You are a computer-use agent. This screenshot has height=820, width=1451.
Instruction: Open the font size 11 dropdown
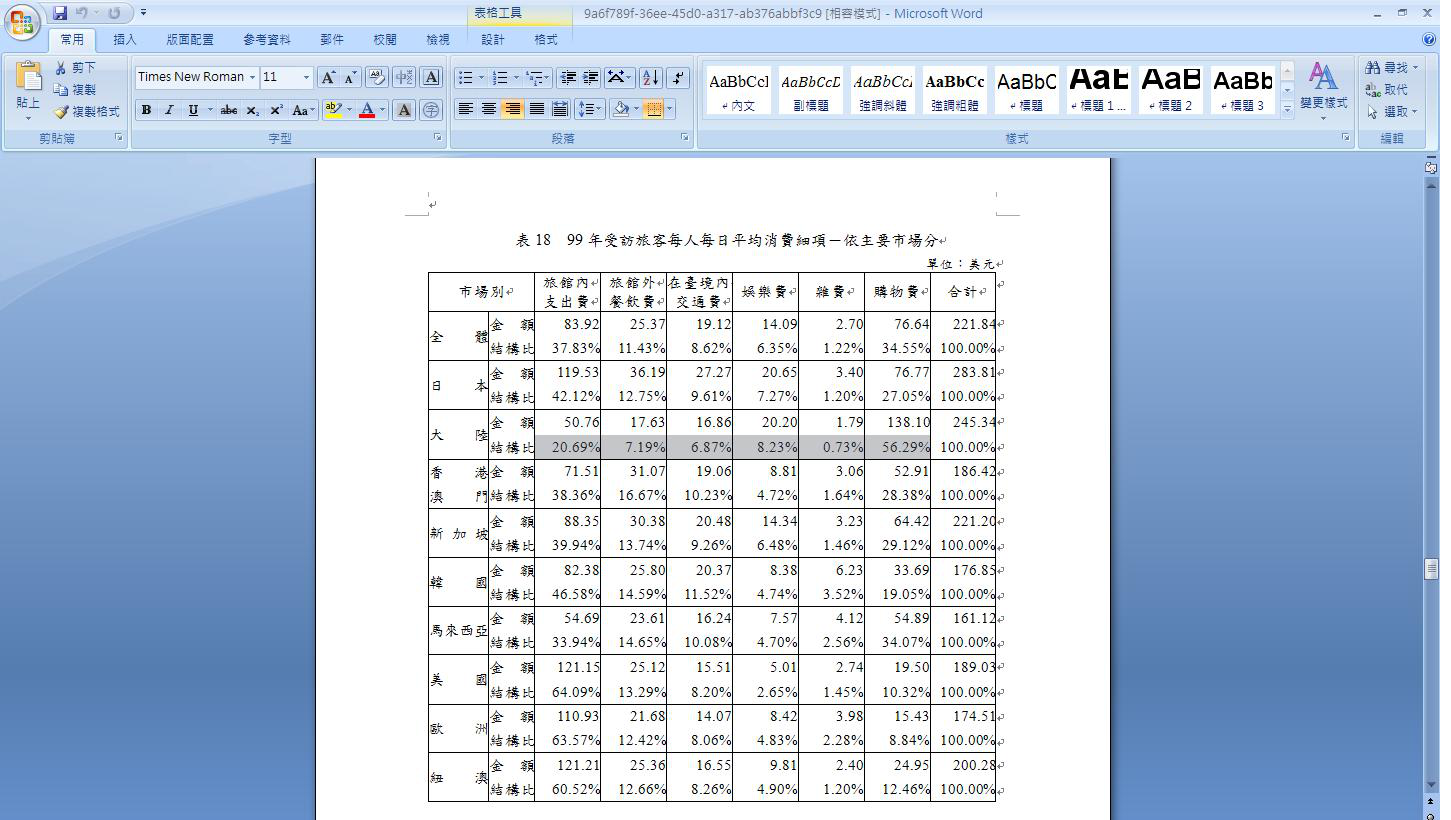coord(307,77)
